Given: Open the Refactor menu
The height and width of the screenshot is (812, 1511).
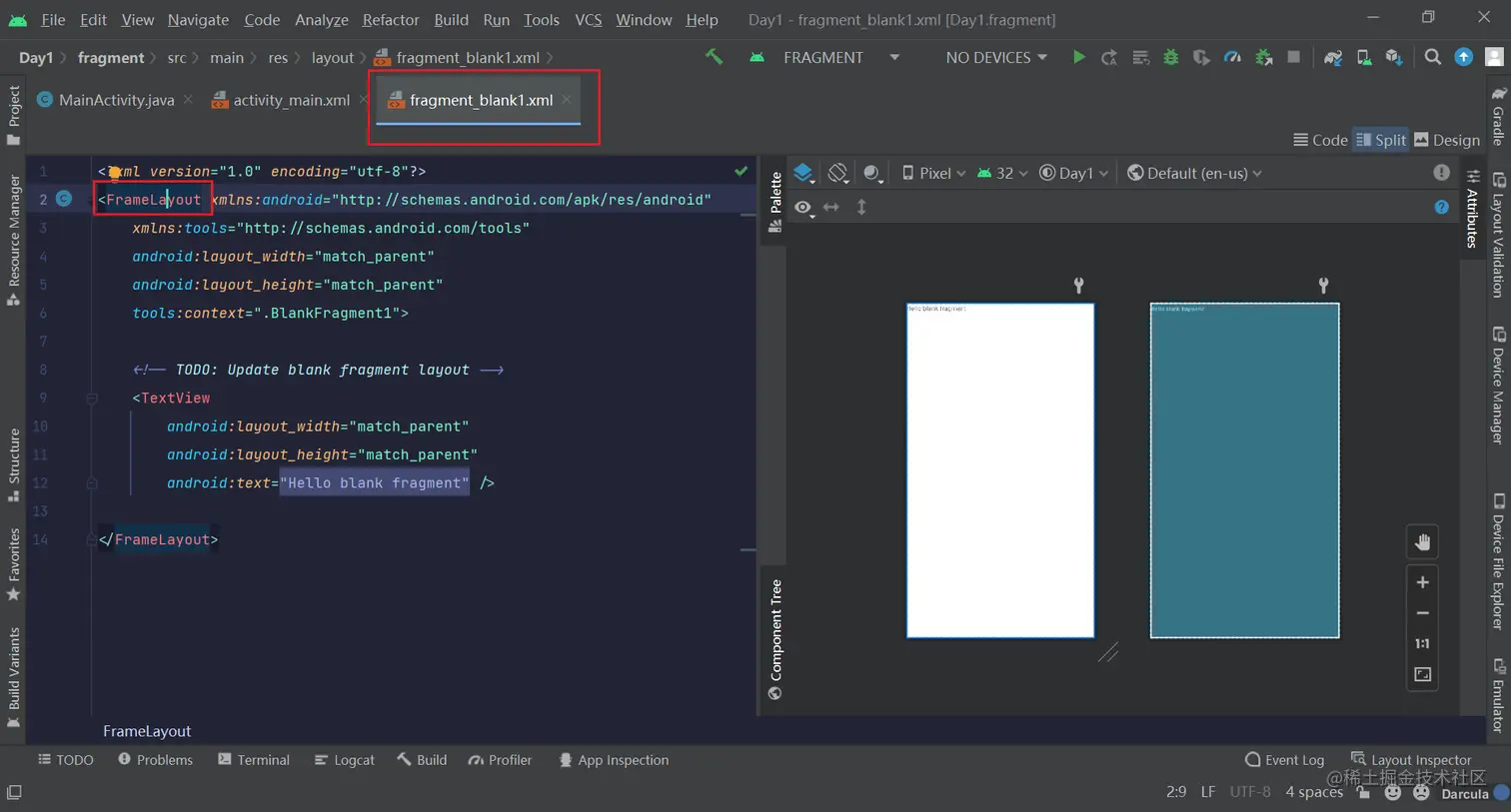Looking at the screenshot, I should [x=391, y=19].
